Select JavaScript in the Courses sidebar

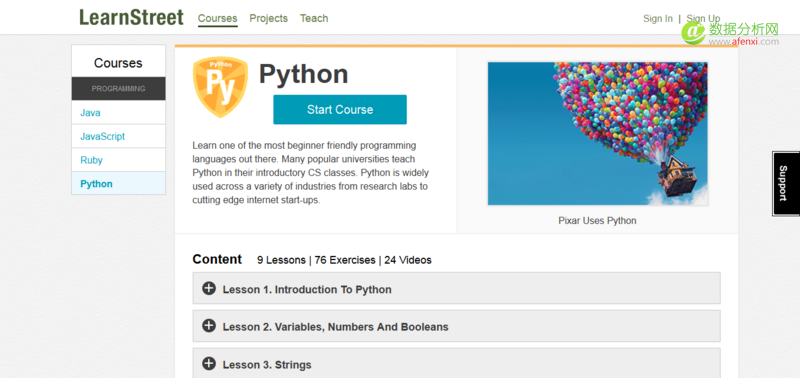pos(118,136)
